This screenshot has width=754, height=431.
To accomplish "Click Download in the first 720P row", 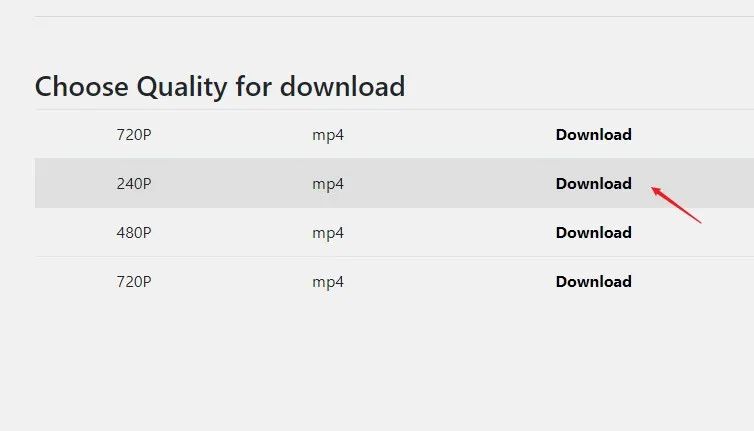I will (x=593, y=134).
